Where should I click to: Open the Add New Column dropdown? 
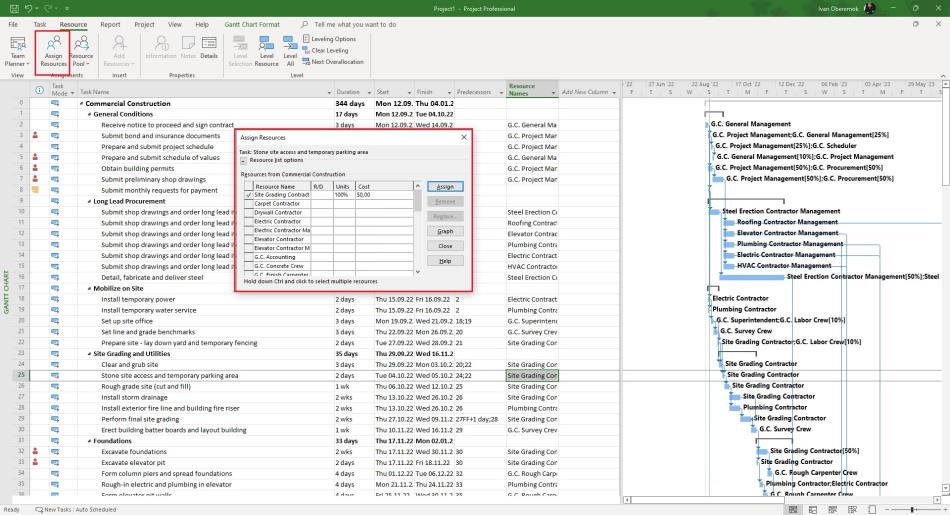click(x=614, y=93)
